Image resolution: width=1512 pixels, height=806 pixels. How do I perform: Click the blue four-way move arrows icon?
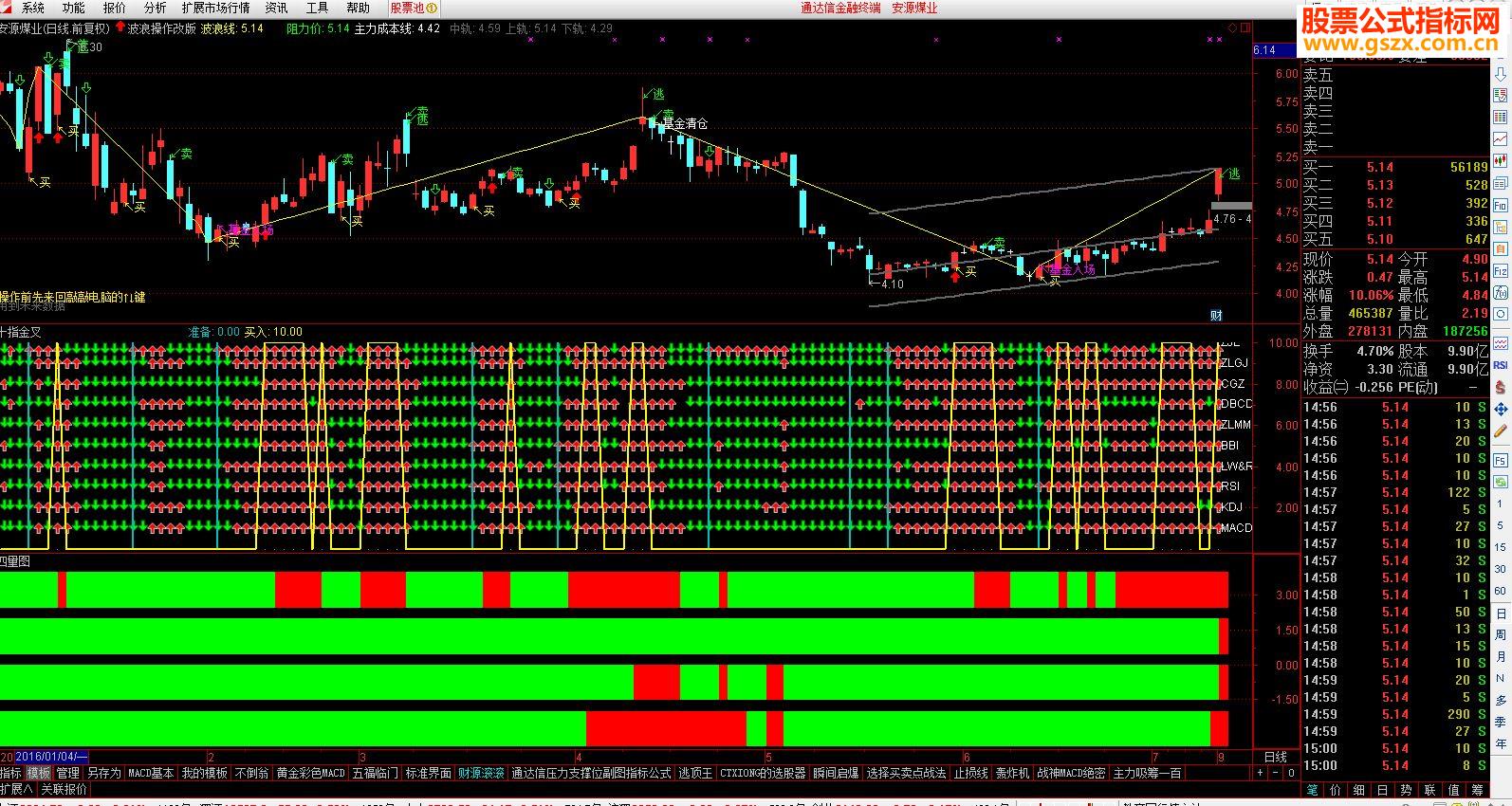pos(1501,409)
